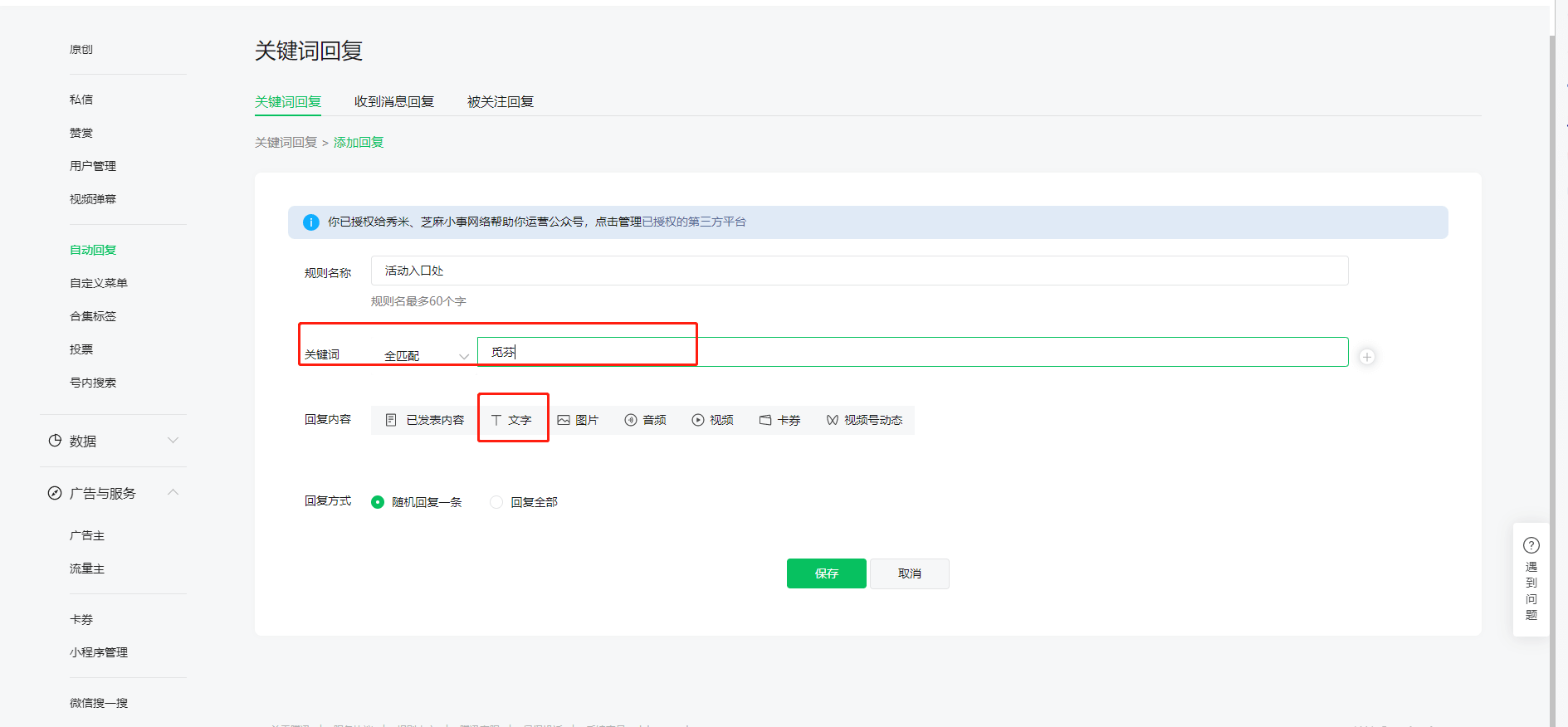Add another keyword with plus icon

(1367, 357)
